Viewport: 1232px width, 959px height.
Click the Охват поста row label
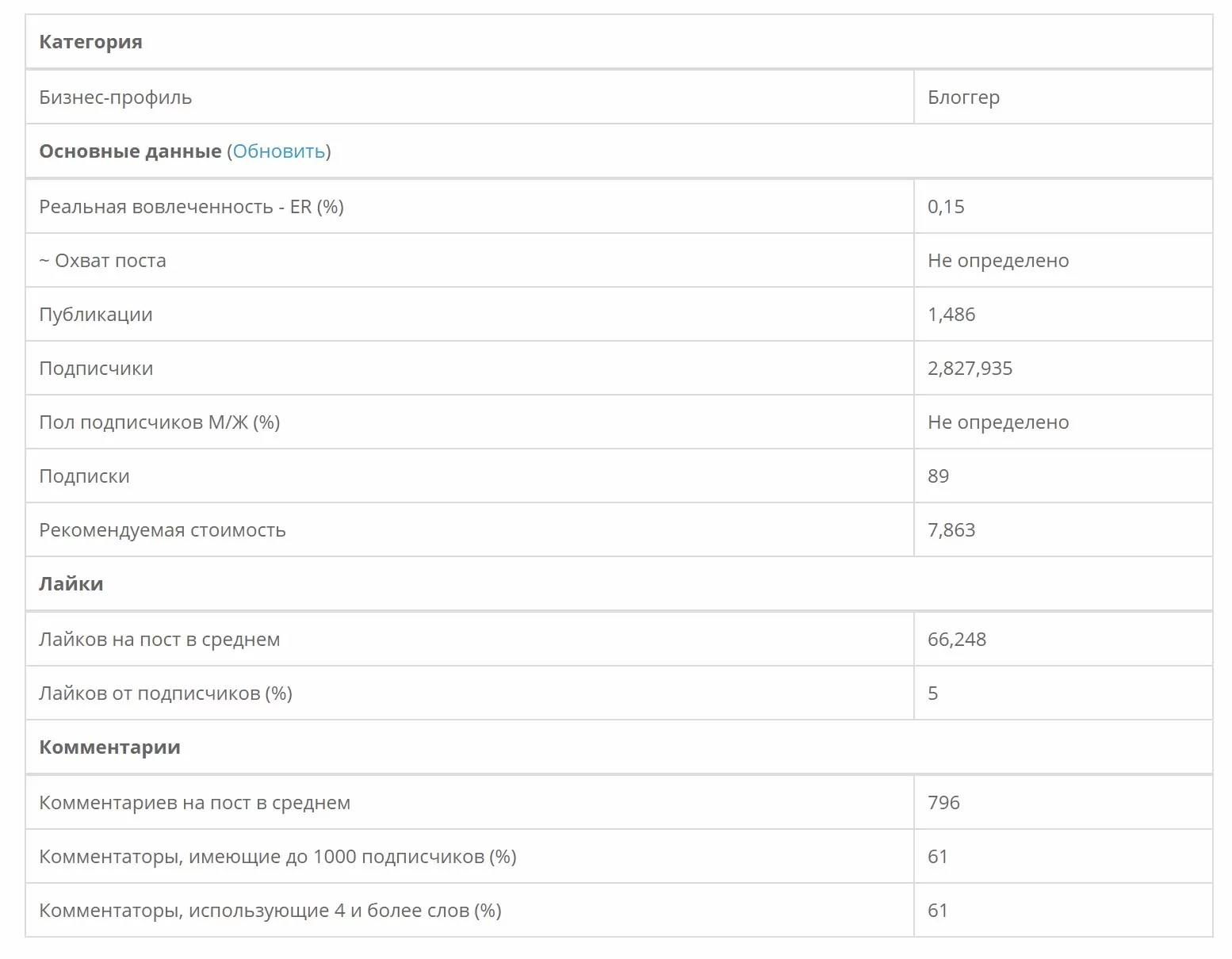[x=469, y=261]
